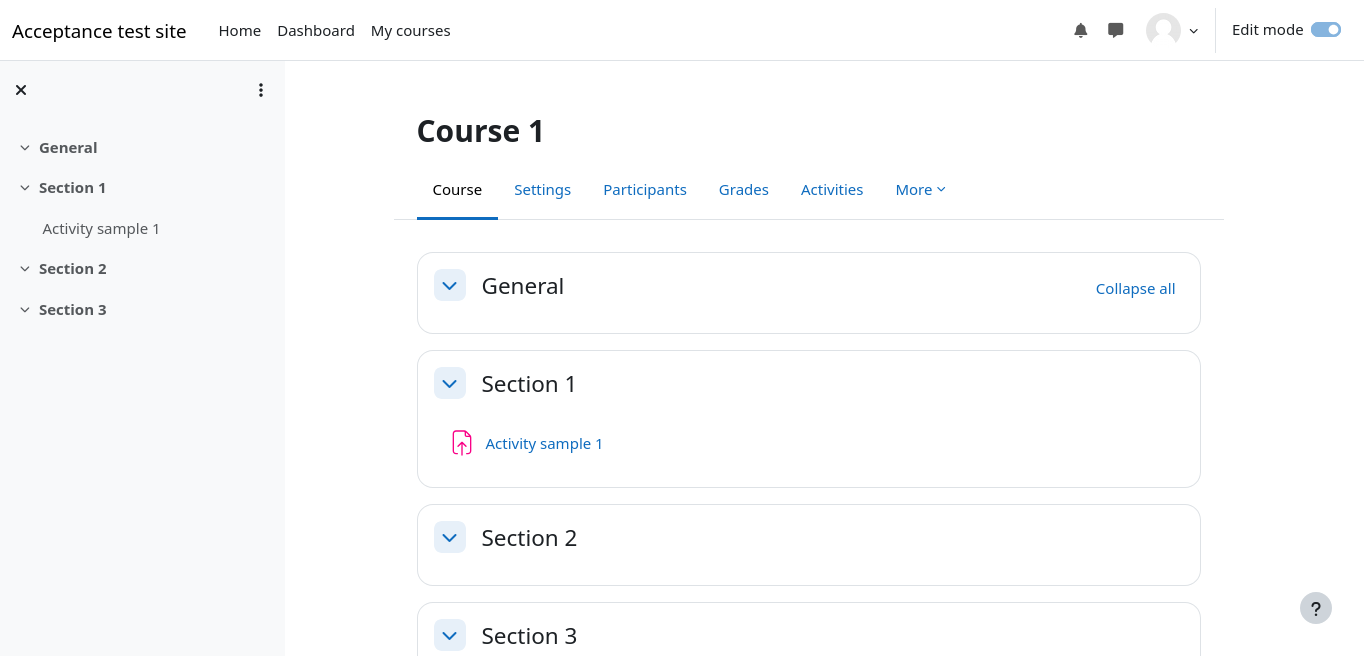The image size is (1364, 656).
Task: Open the Participants tab
Action: (644, 190)
